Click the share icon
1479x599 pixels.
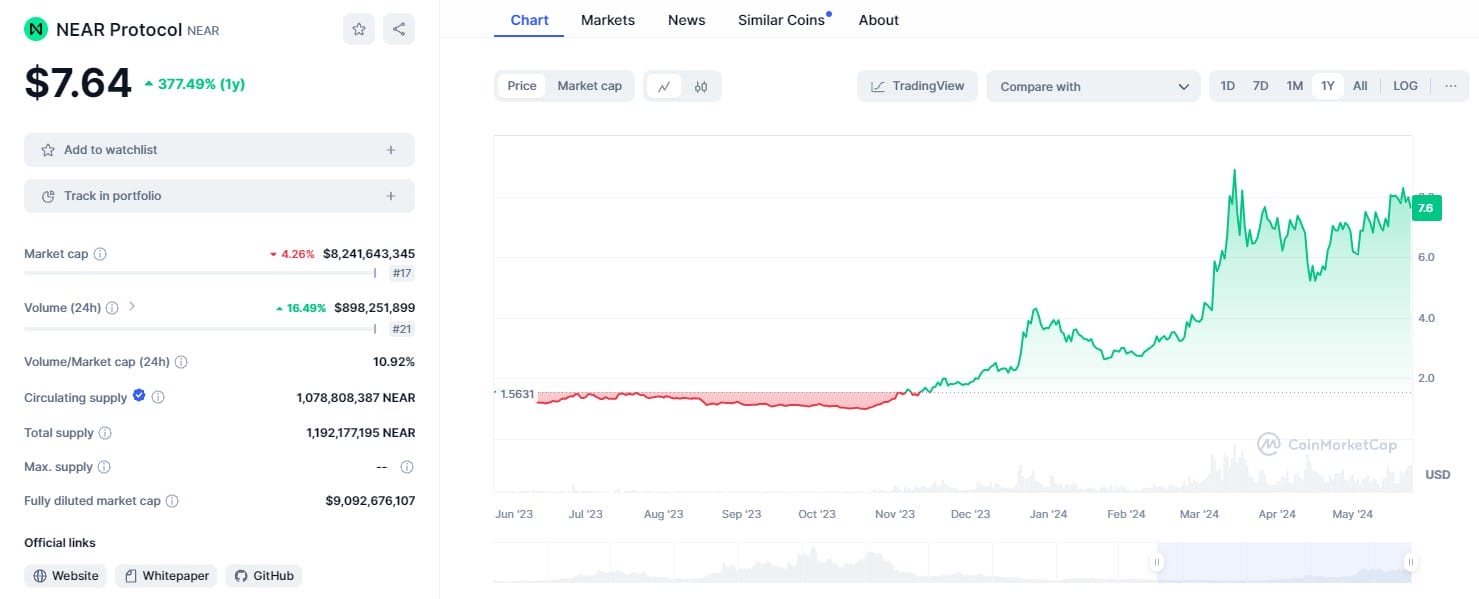pyautogui.click(x=399, y=29)
